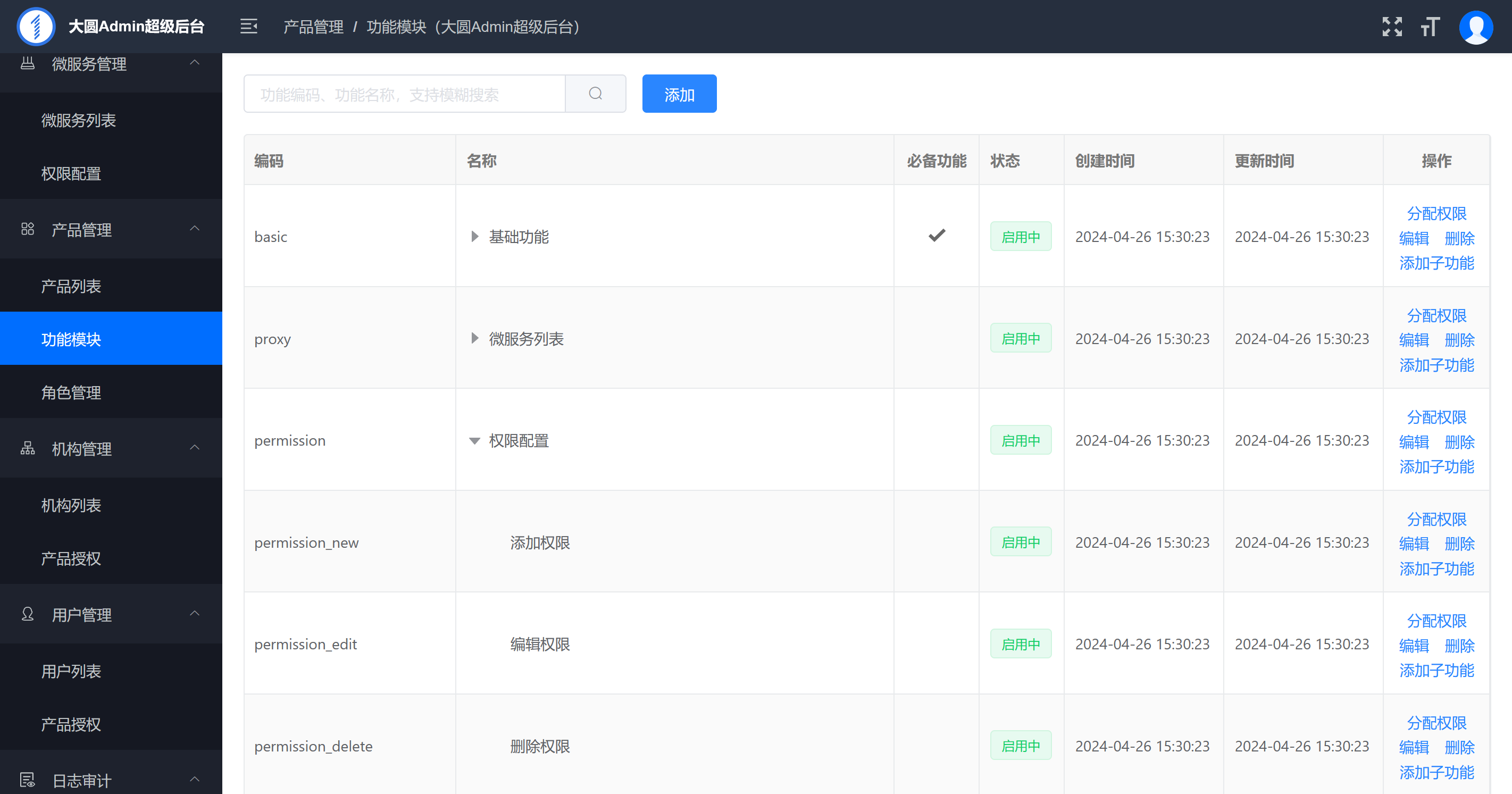The width and height of the screenshot is (1512, 794).
Task: Click the search magnifier button
Action: 595,93
